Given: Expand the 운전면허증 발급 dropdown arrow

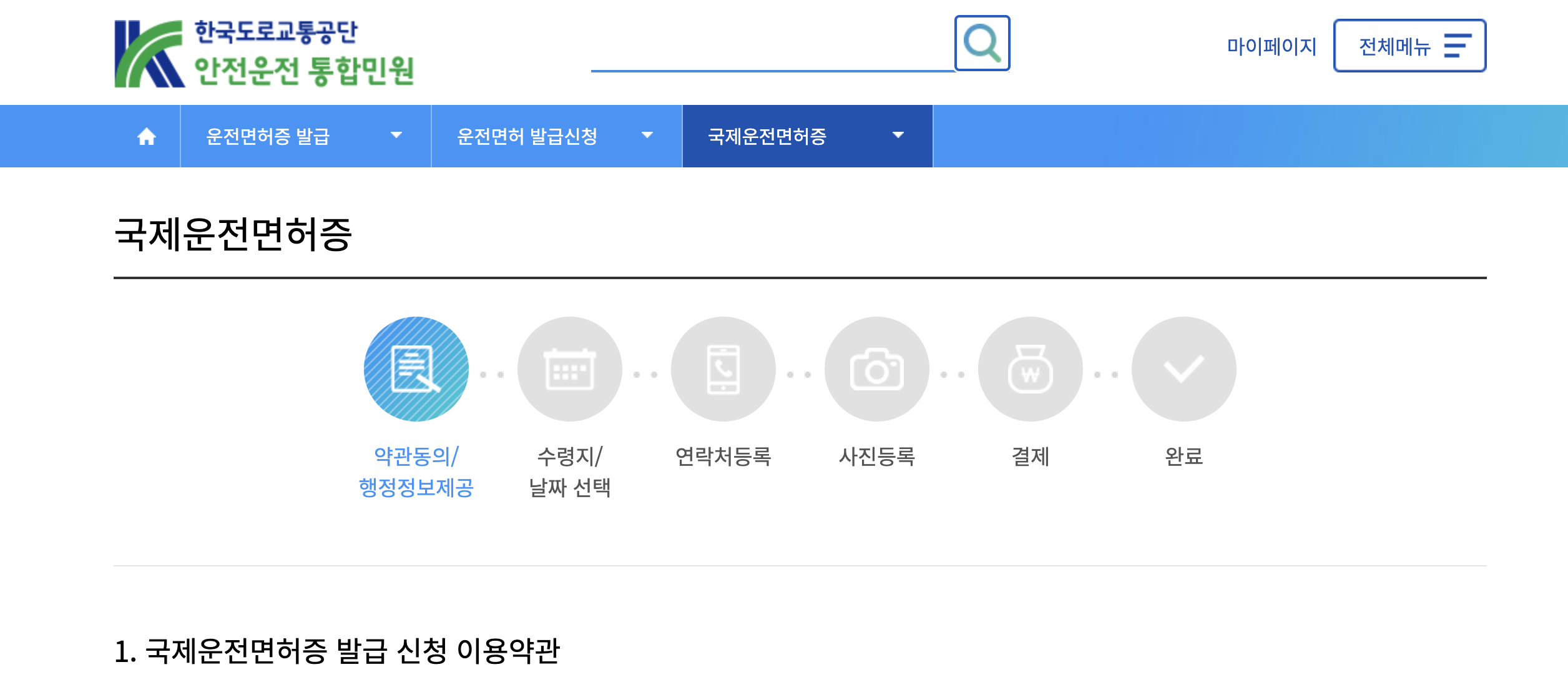Looking at the screenshot, I should point(396,136).
